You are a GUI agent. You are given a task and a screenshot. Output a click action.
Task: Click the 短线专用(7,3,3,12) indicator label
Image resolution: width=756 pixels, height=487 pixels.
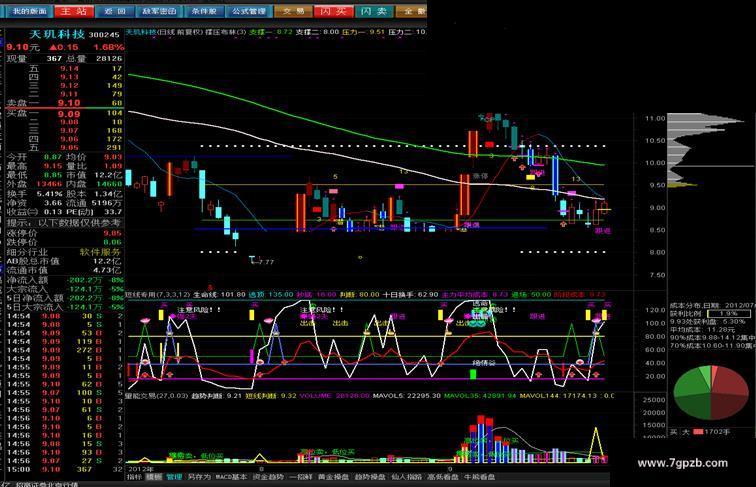[158, 294]
